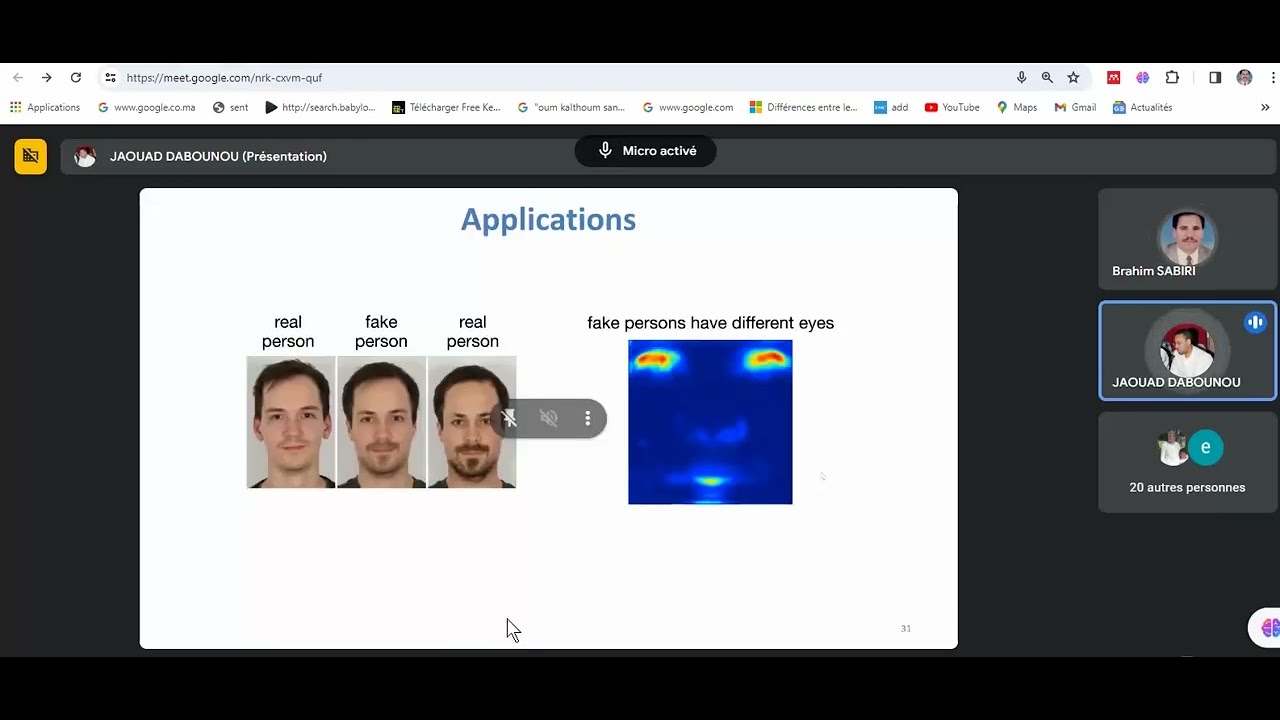This screenshot has height=720, width=1280.
Task: Click the blue speaking indicator on JAOUAD tile
Action: pos(1255,322)
